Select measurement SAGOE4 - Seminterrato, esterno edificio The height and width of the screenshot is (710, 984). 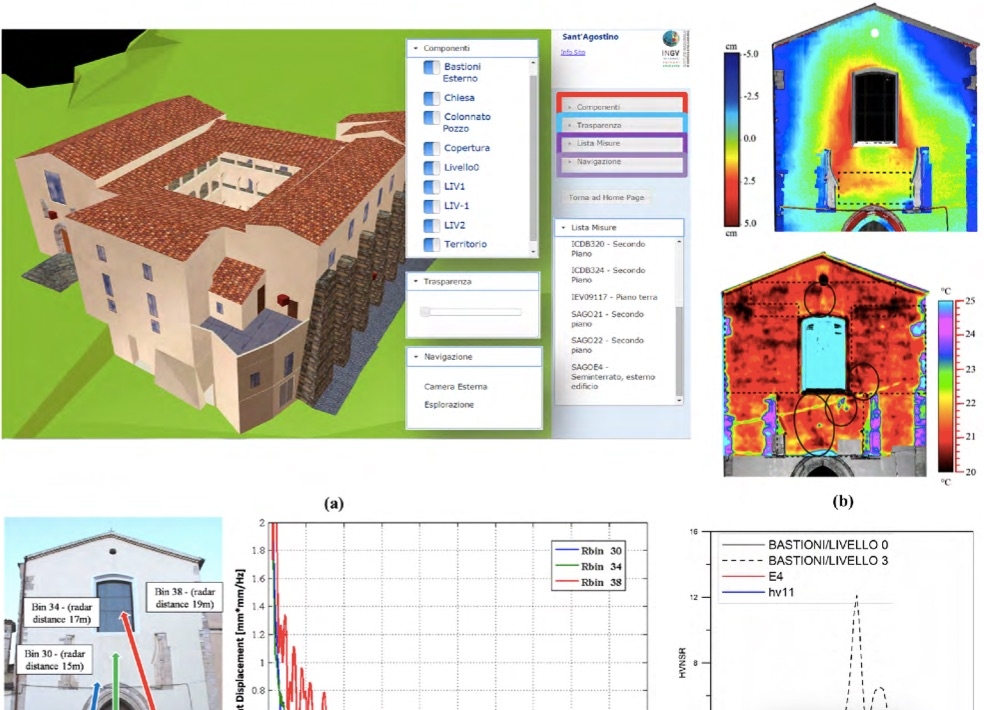[x=613, y=377]
